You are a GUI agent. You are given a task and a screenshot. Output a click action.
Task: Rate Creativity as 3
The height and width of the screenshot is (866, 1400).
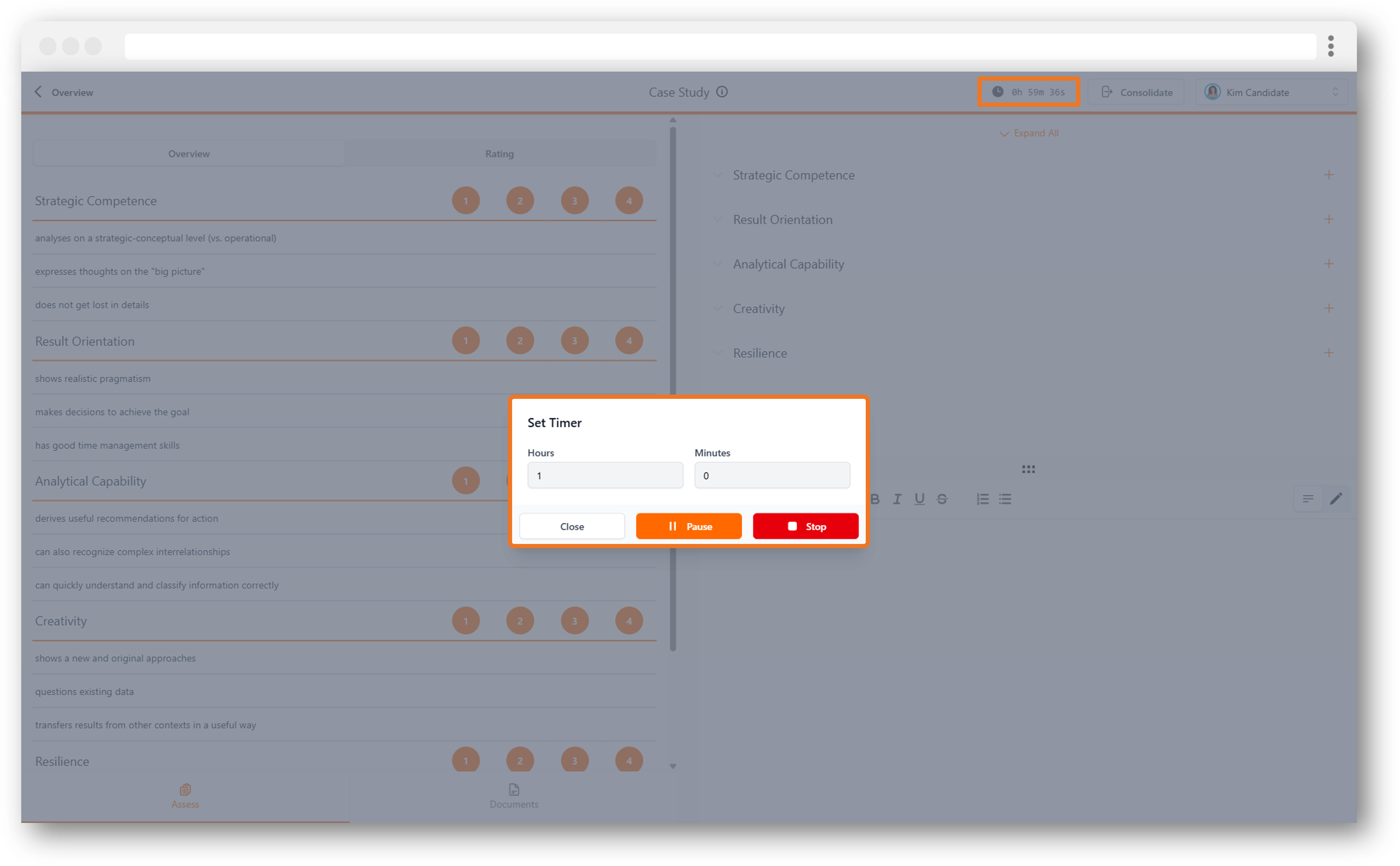click(574, 621)
